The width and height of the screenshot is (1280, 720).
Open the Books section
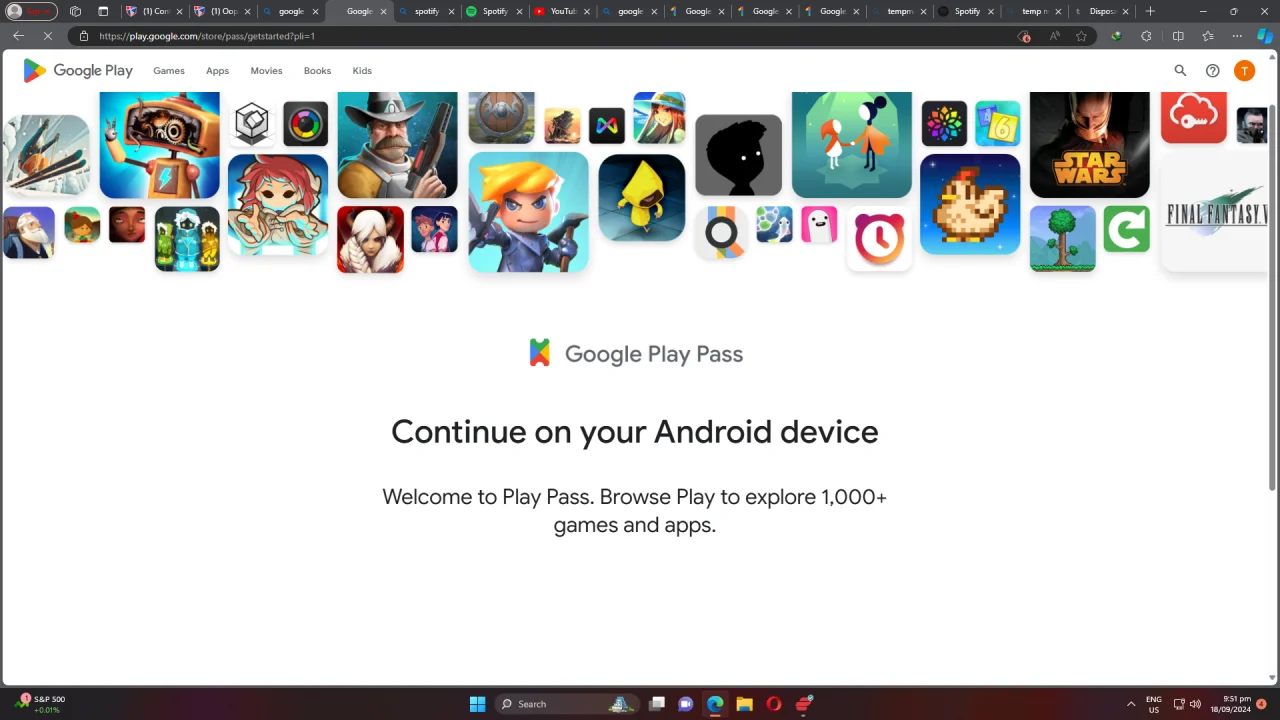click(317, 71)
